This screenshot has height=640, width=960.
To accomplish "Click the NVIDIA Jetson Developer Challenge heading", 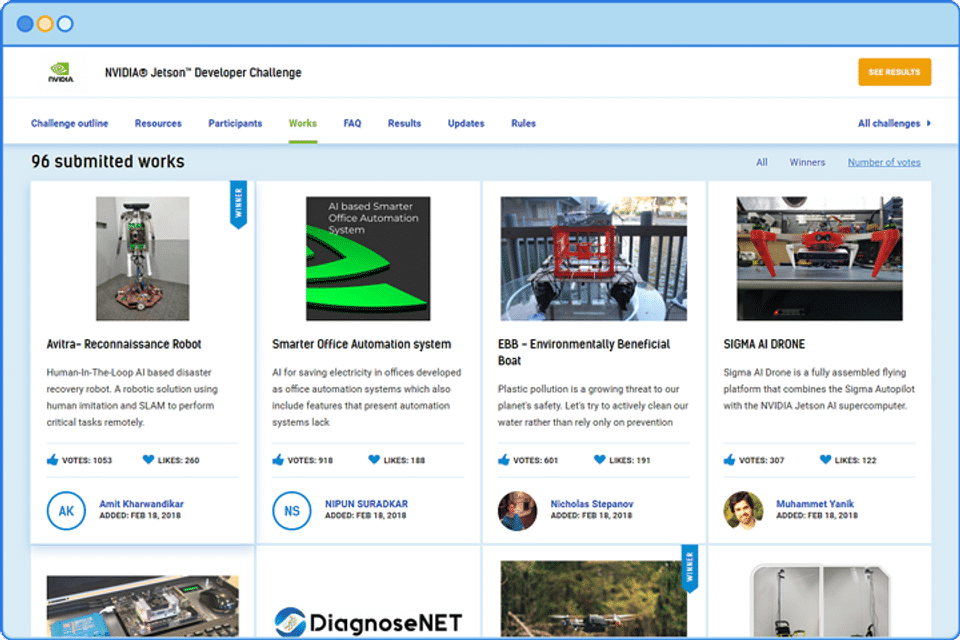I will [203, 72].
